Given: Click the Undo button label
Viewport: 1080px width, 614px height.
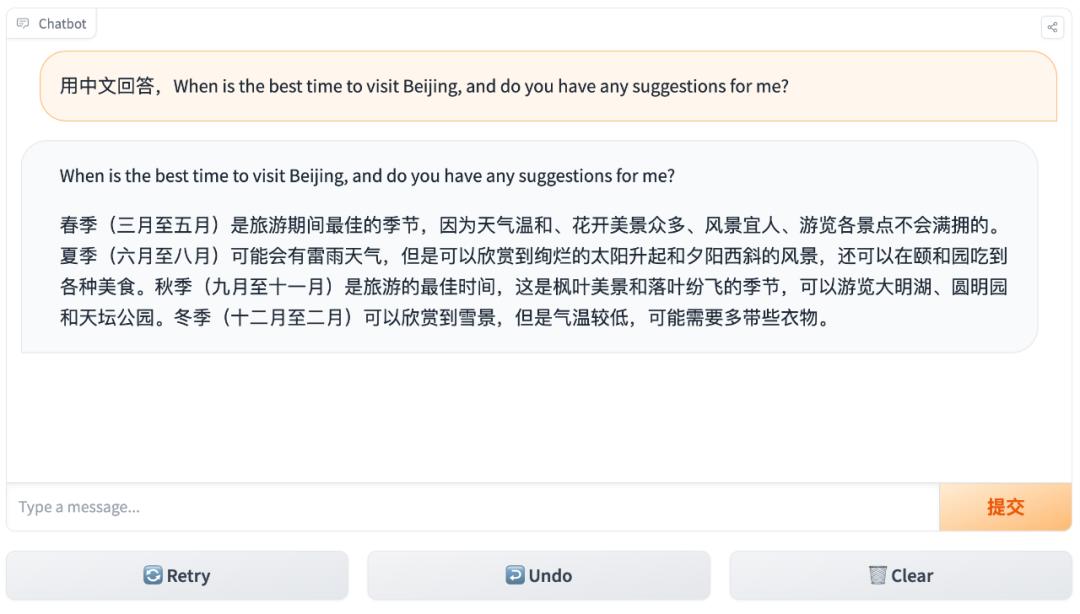Looking at the screenshot, I should [550, 575].
